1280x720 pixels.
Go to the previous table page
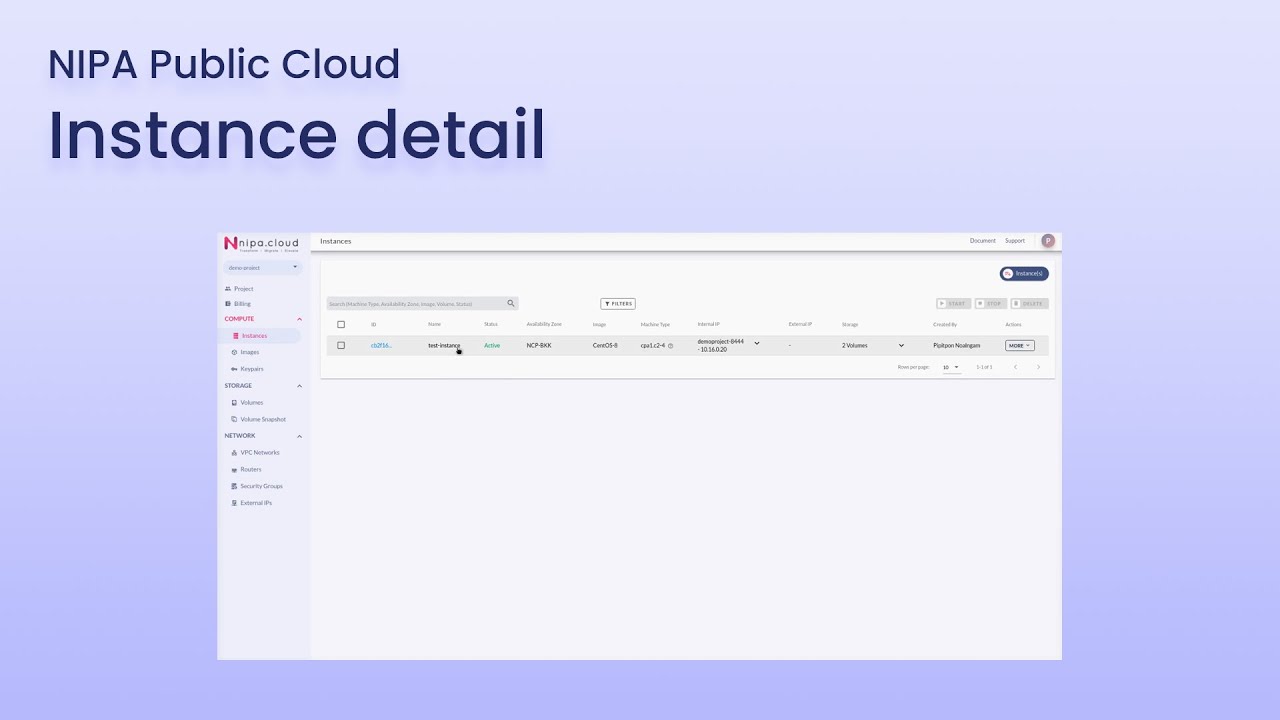pos(1015,367)
